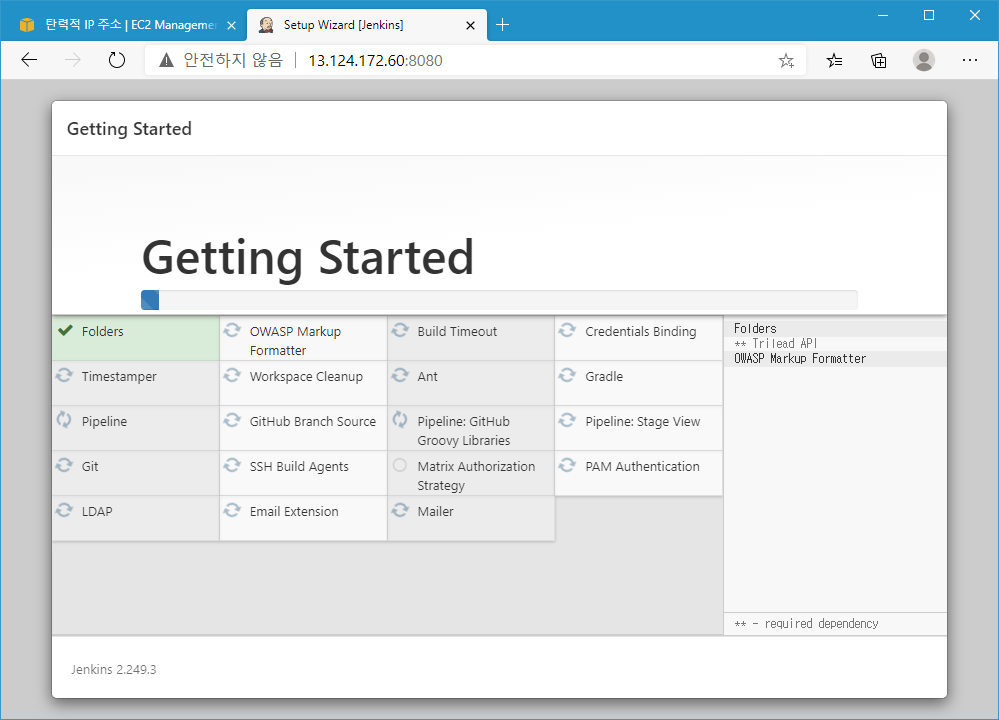The height and width of the screenshot is (720, 999).
Task: Click the LDAP plugin label
Action: tap(97, 512)
